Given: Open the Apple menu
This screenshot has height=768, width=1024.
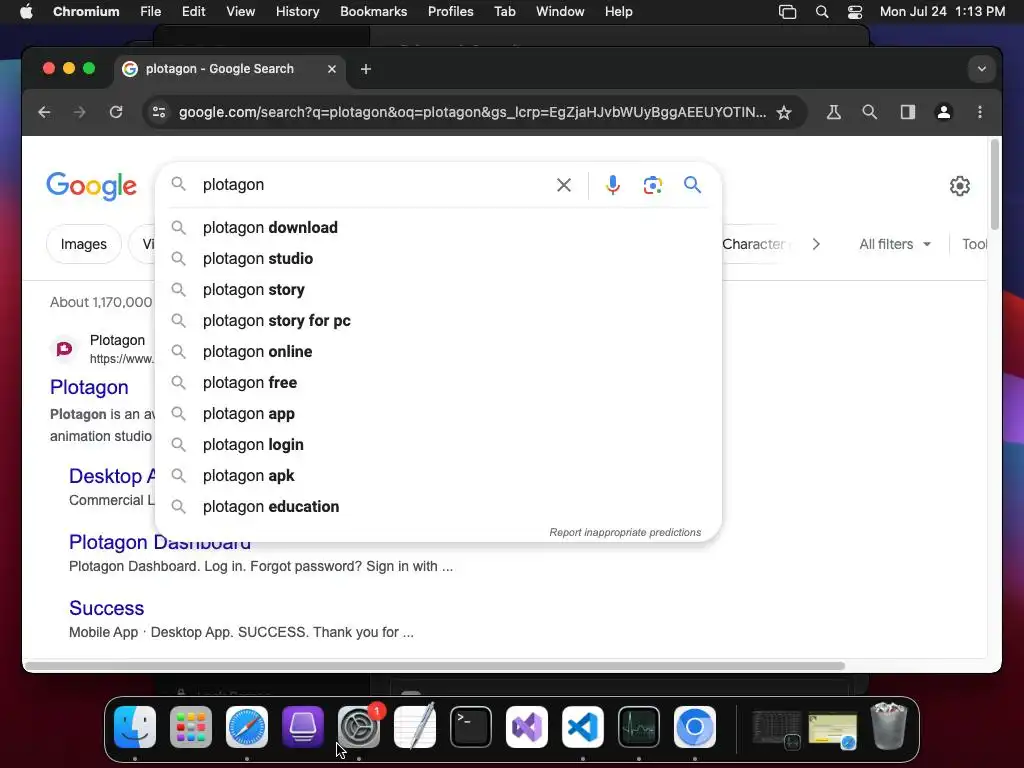Looking at the screenshot, I should pos(26,12).
